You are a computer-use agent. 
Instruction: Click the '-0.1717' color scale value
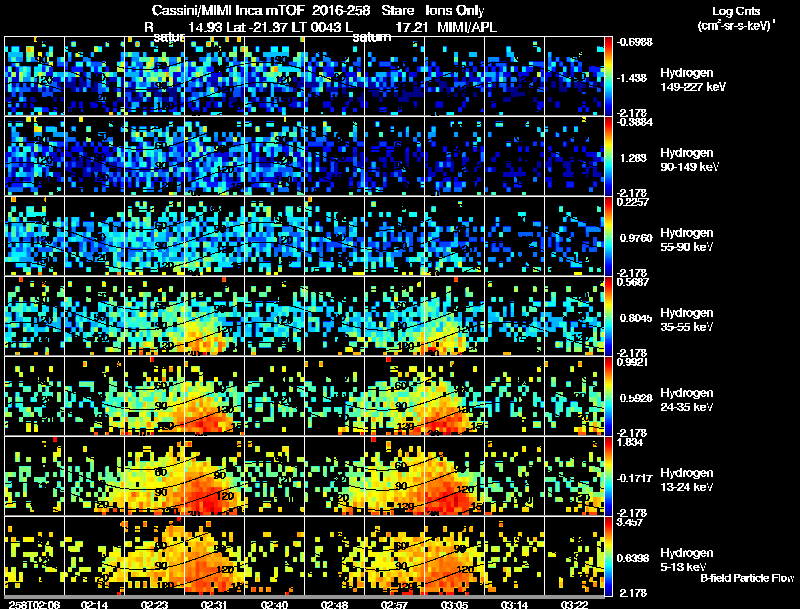(635, 478)
